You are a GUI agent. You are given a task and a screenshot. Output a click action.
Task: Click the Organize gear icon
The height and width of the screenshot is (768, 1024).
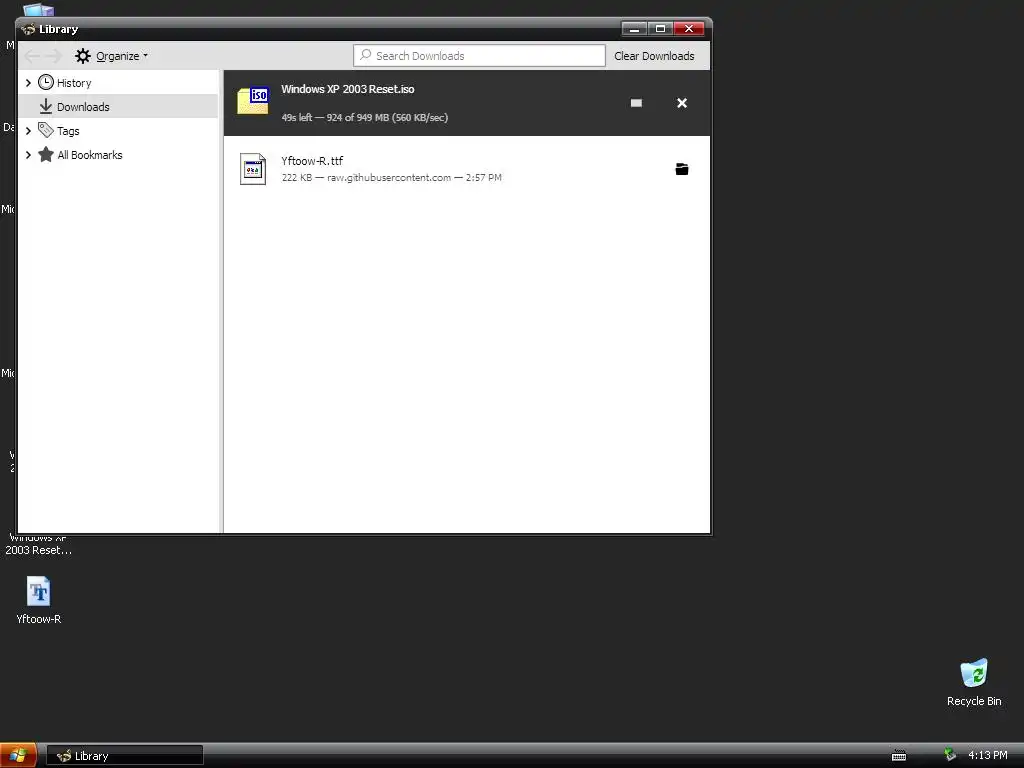click(82, 56)
